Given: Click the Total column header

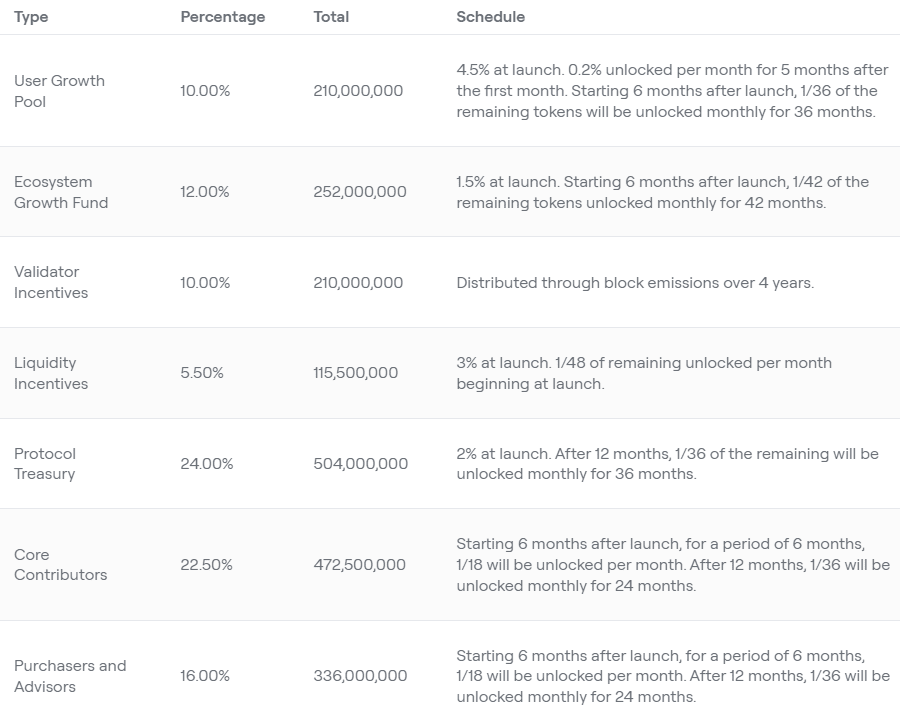Looking at the screenshot, I should point(331,17).
